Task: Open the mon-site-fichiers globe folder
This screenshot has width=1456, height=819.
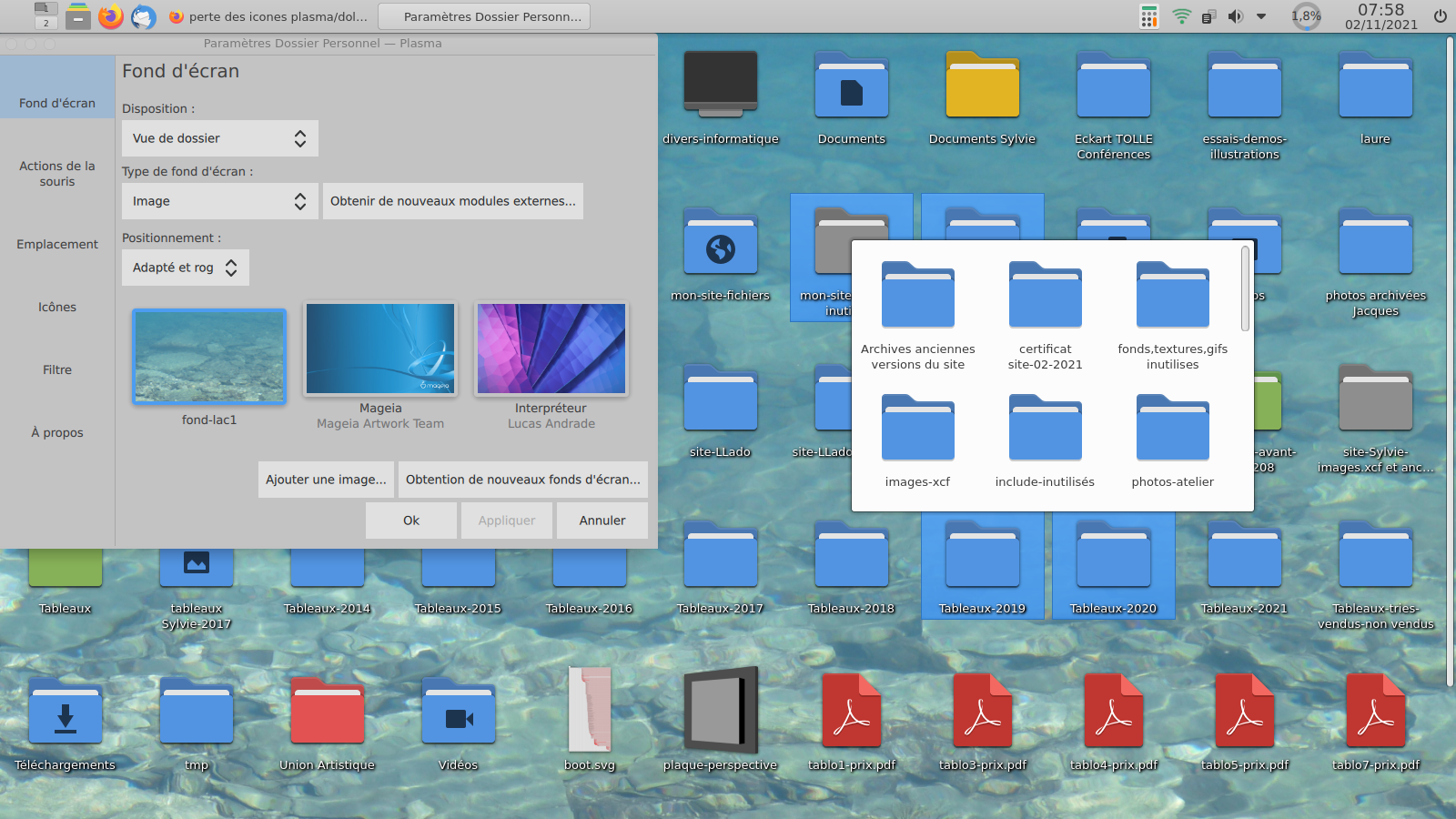Action: point(721,241)
